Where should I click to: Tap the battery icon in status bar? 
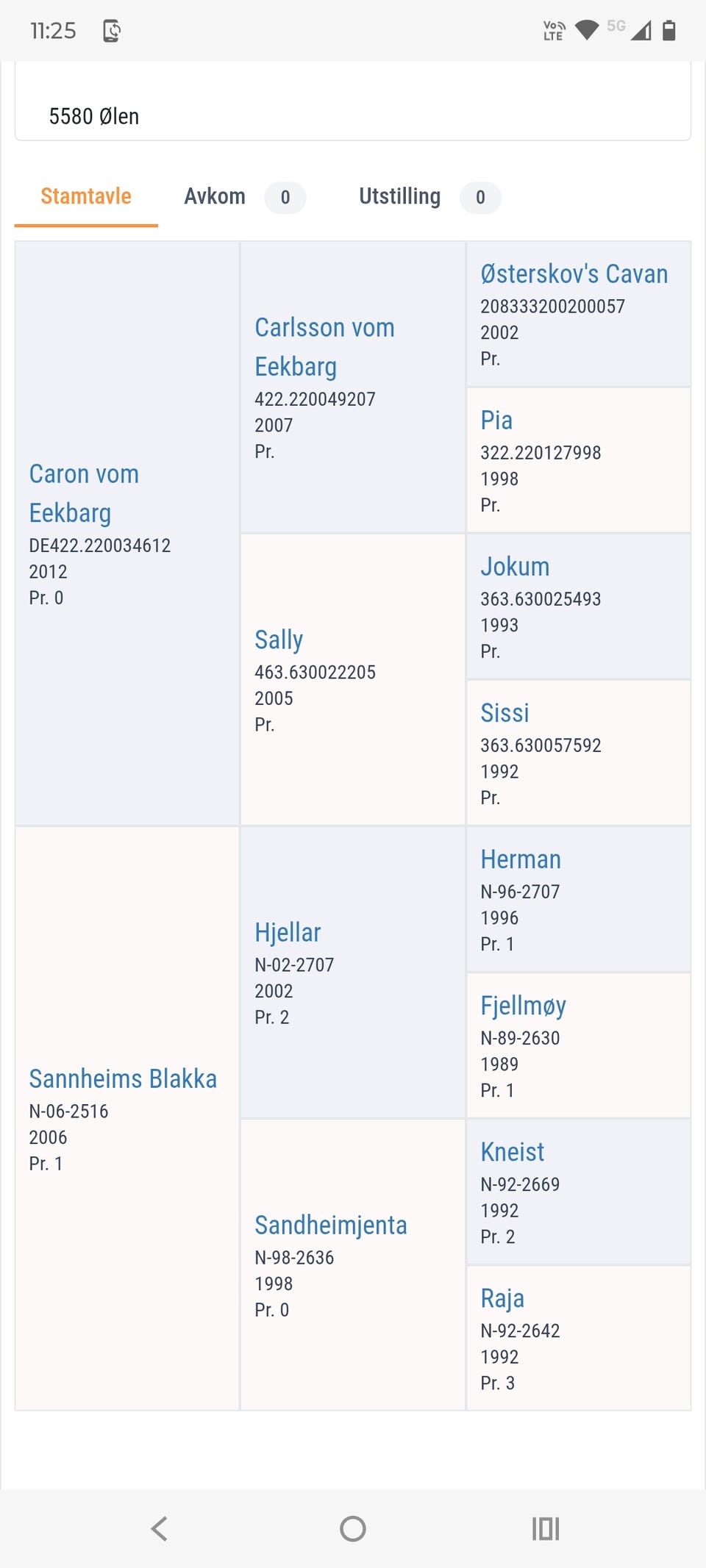pyautogui.click(x=668, y=30)
